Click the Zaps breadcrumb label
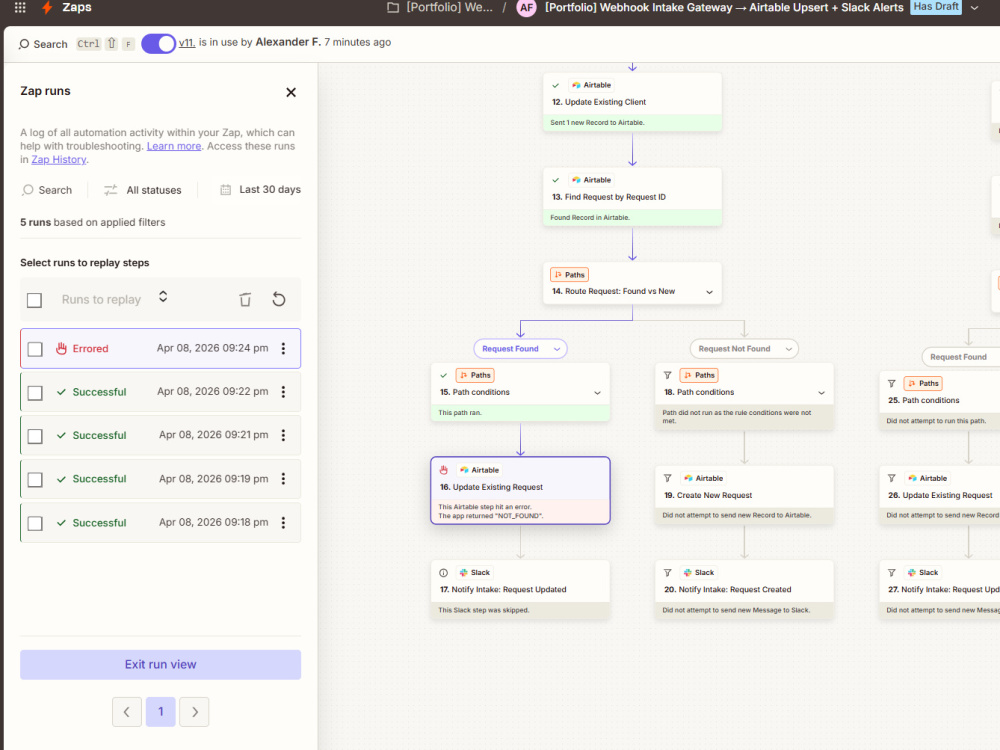 (x=77, y=8)
